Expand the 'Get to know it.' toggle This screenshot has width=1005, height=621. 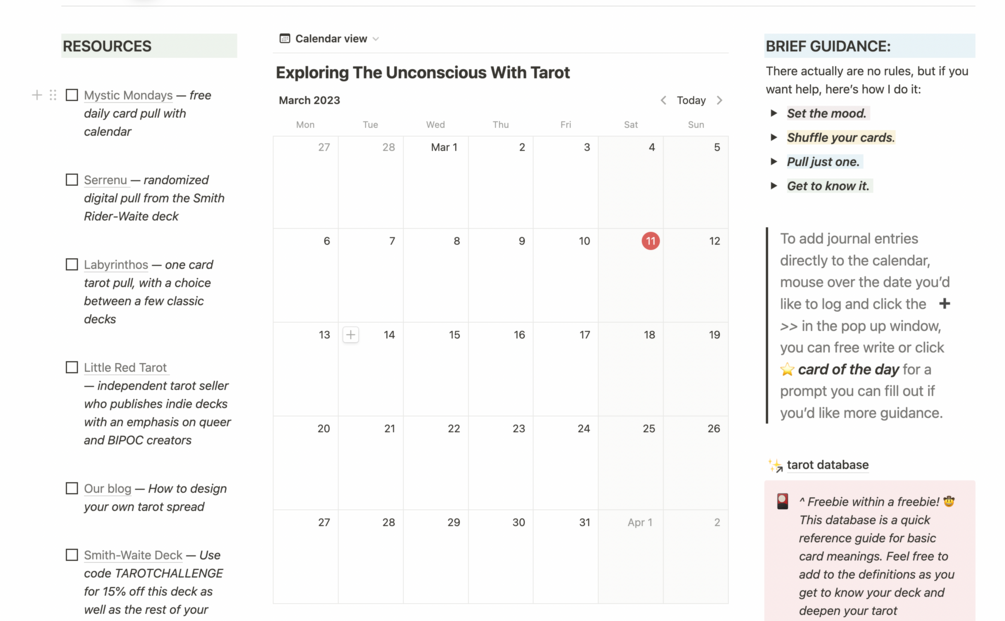coord(774,186)
